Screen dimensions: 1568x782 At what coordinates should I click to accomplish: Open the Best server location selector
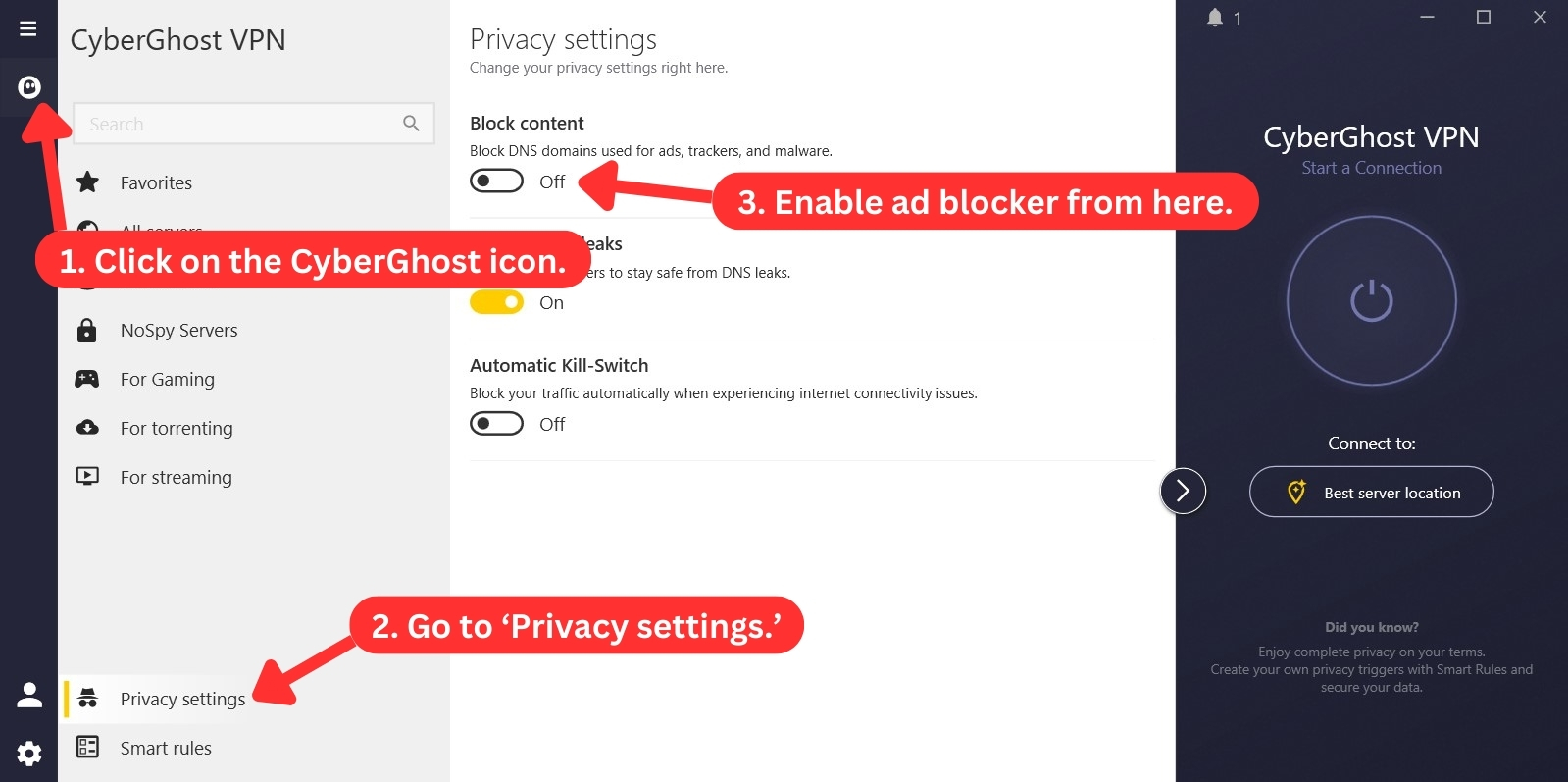point(1371,492)
